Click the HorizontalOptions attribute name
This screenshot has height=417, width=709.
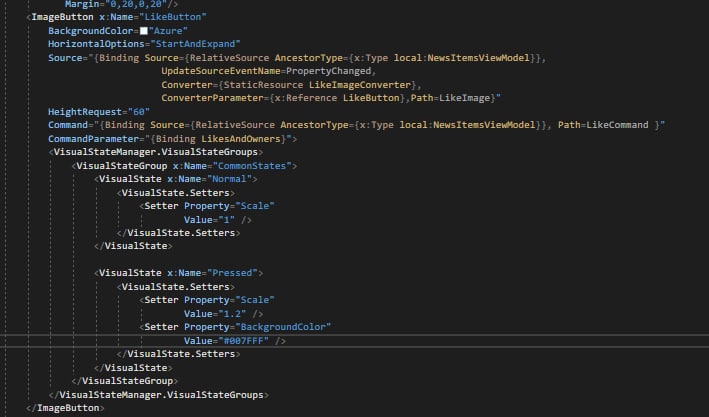coord(96,44)
